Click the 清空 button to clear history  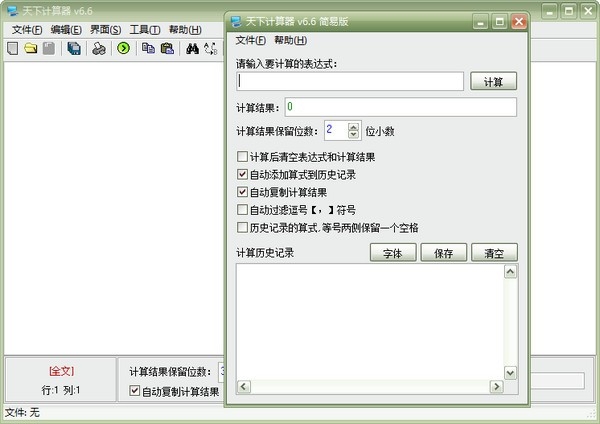click(x=494, y=253)
